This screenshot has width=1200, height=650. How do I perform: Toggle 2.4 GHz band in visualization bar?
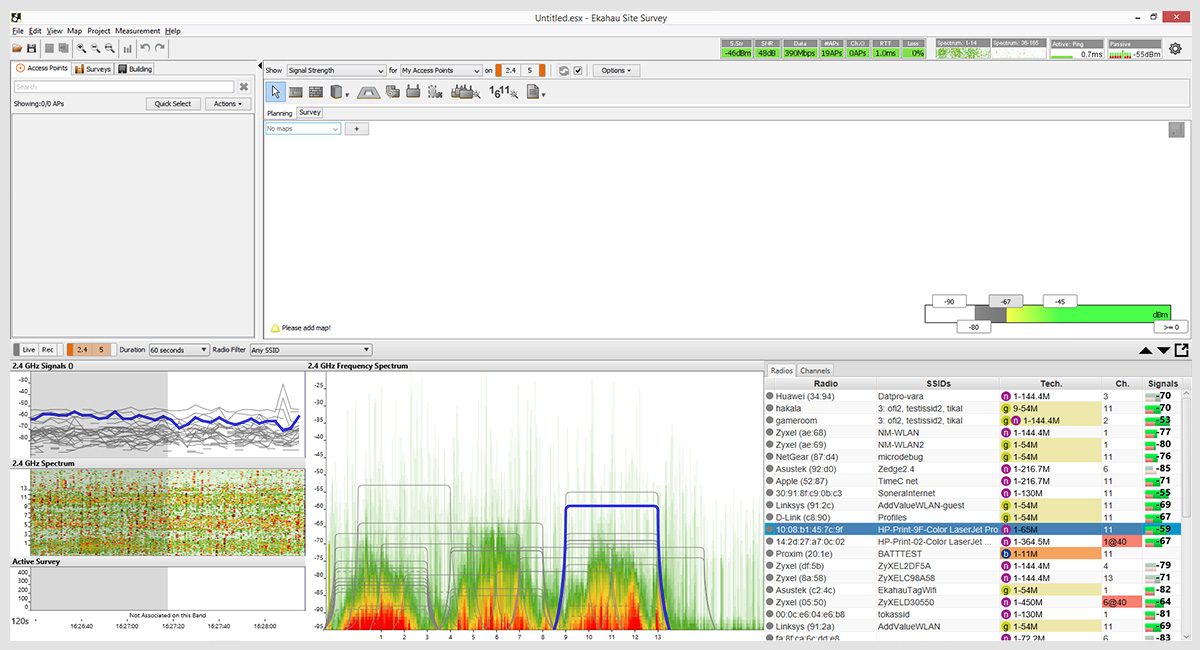(510, 71)
